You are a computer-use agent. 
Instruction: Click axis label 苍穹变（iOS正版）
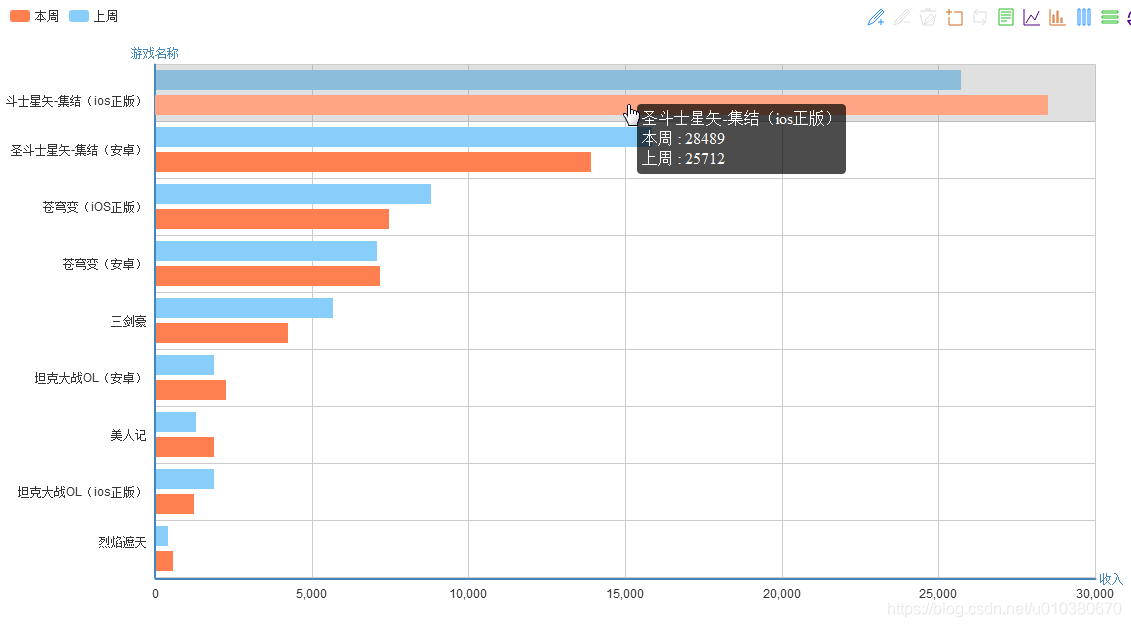pos(92,207)
